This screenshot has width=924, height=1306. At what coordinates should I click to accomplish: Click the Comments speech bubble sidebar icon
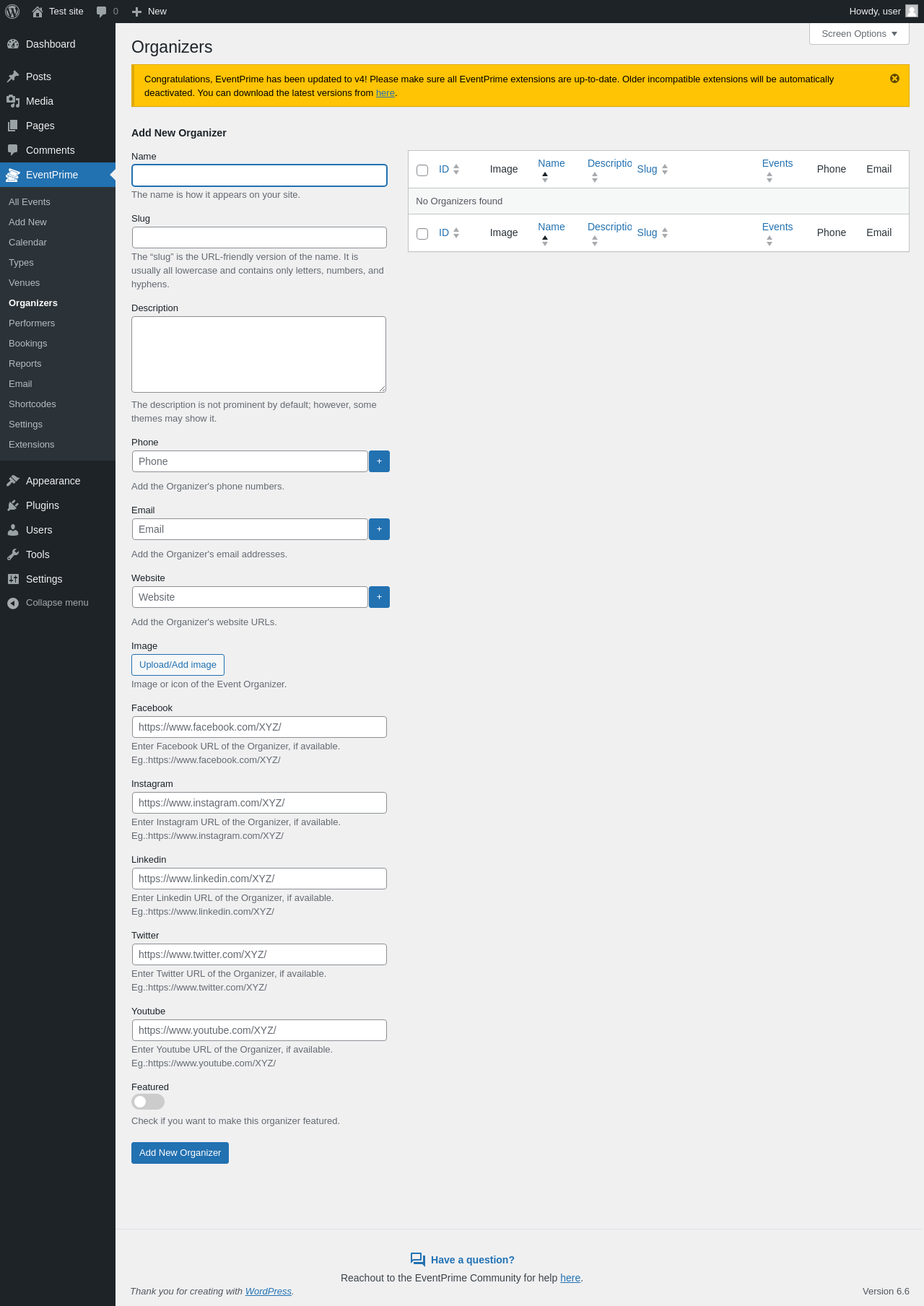click(x=13, y=150)
